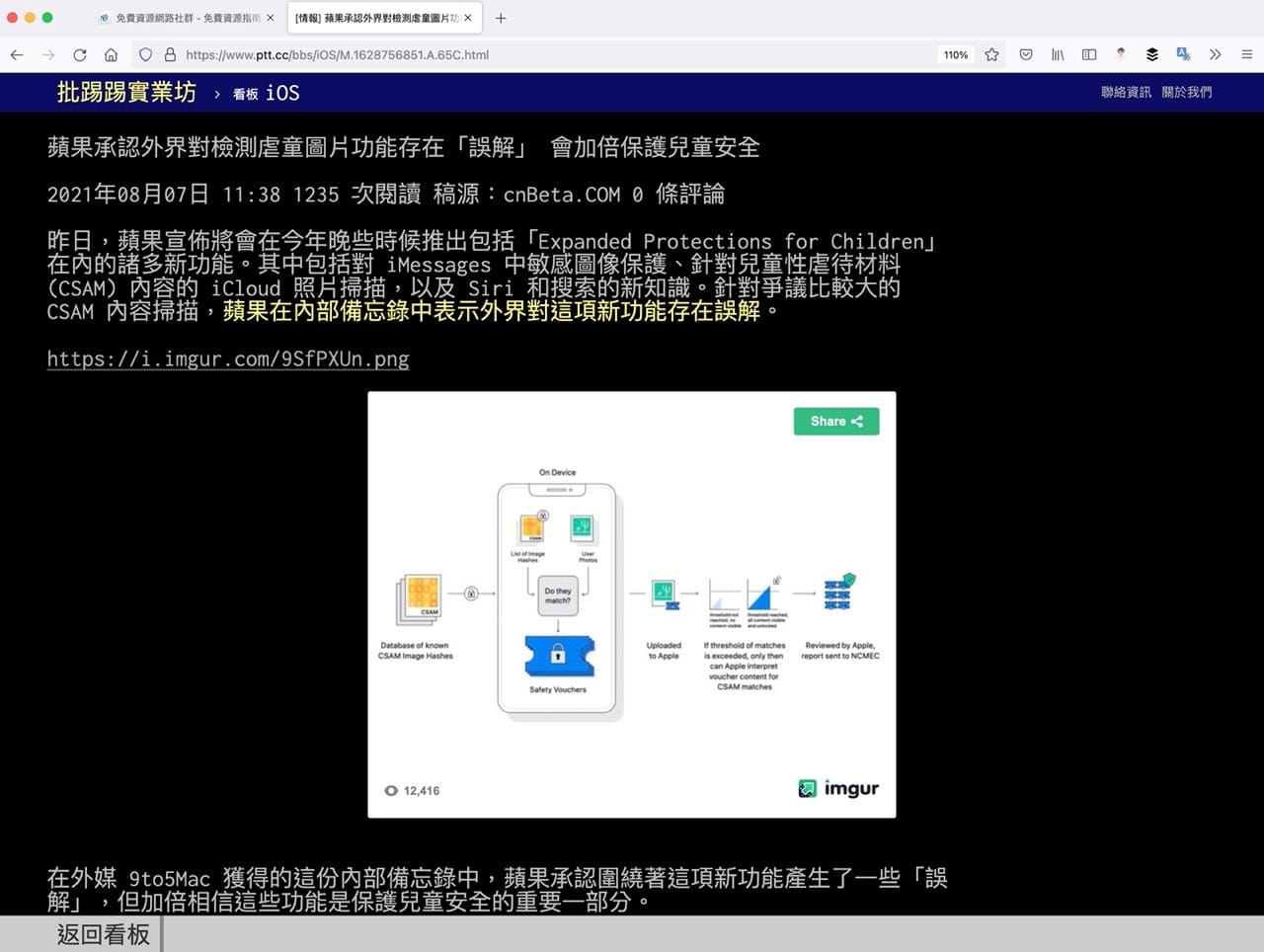Image resolution: width=1264 pixels, height=952 pixels.
Task: Click the site security padlock icon
Action: (x=170, y=55)
